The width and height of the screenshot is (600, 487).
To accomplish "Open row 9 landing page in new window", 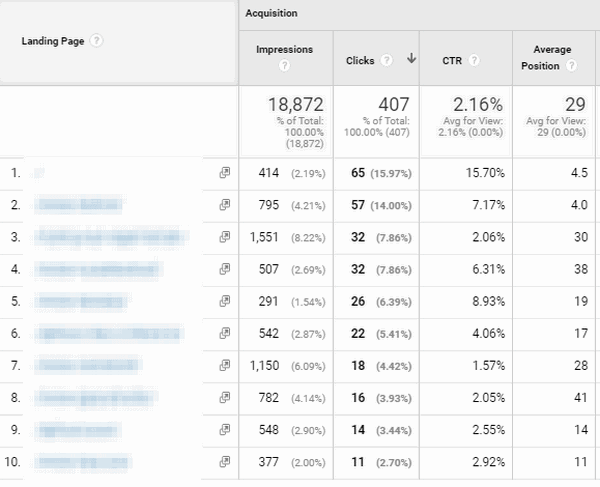I will pos(225,430).
